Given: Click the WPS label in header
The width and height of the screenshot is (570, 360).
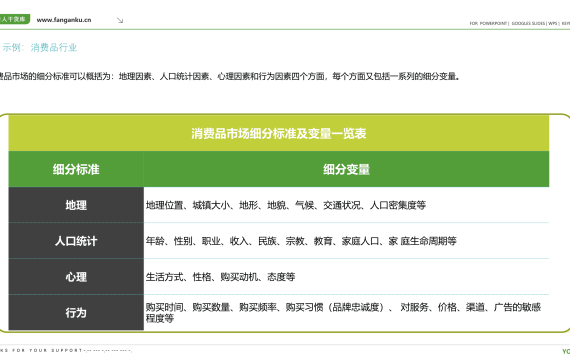Looking at the screenshot, I should tap(553, 23).
